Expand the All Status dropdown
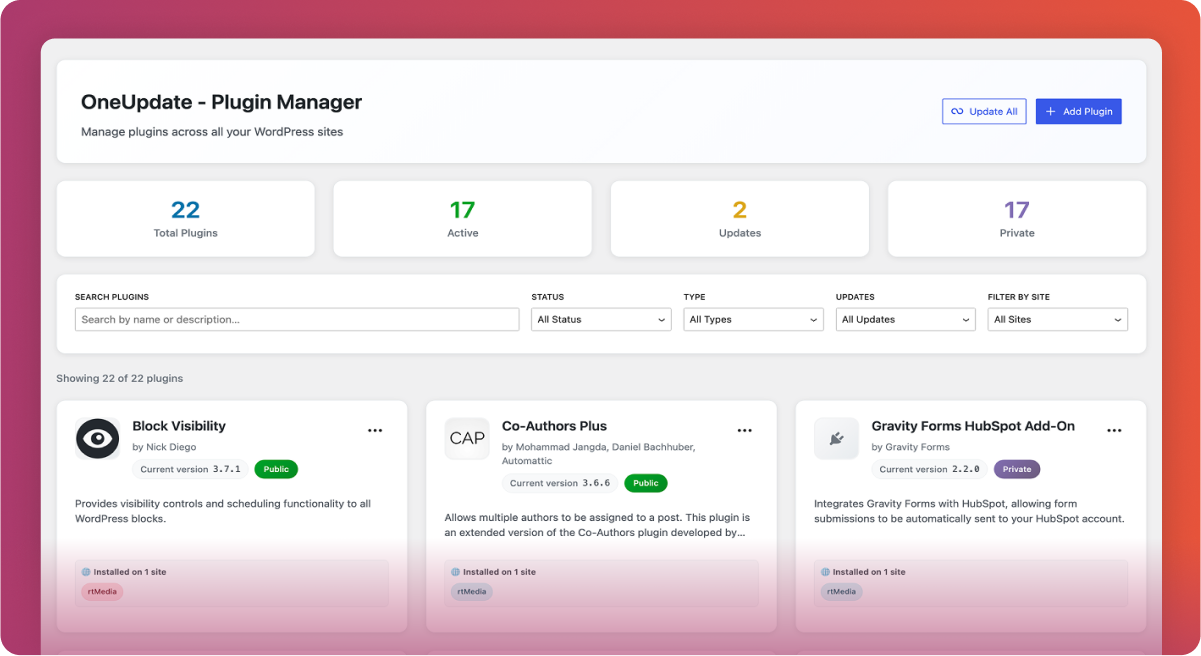This screenshot has width=1201, height=656. pyautogui.click(x=601, y=320)
